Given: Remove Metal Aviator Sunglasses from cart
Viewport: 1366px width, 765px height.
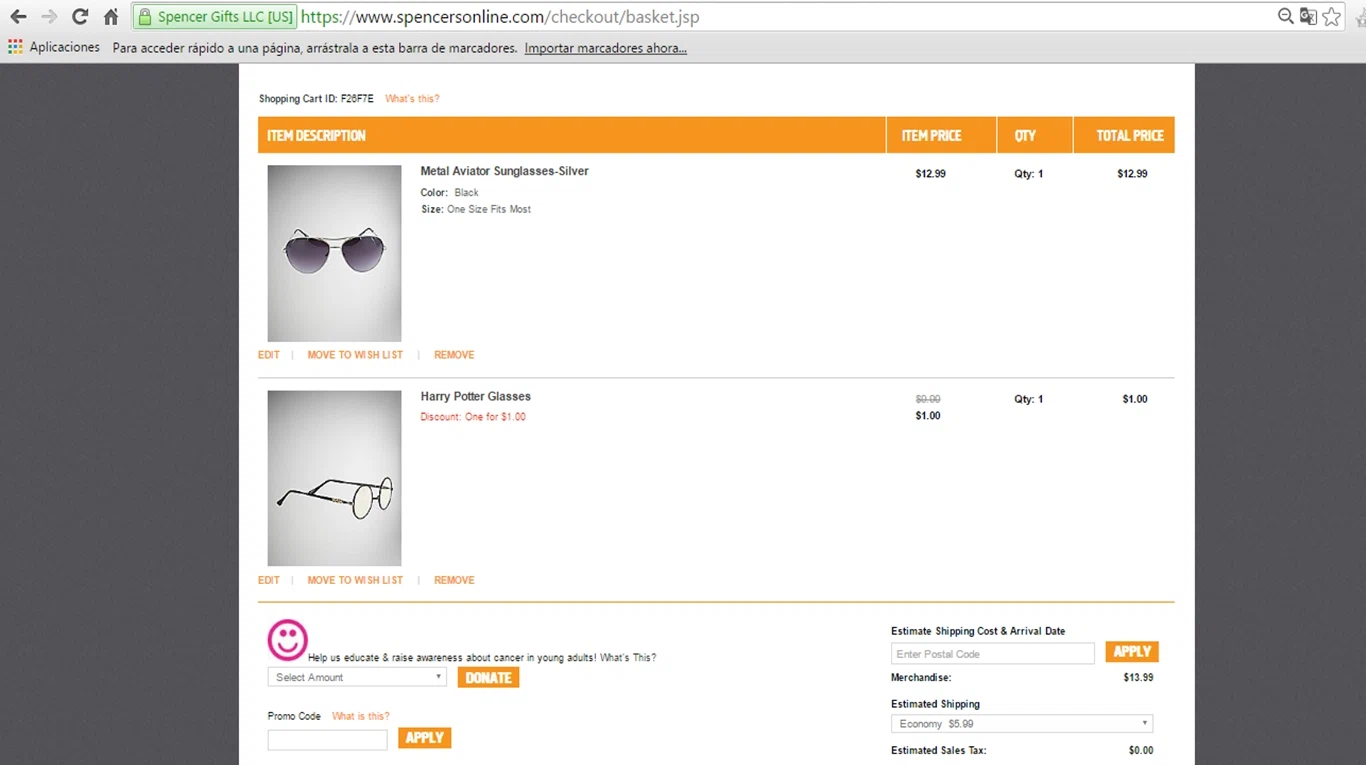Looking at the screenshot, I should (454, 355).
